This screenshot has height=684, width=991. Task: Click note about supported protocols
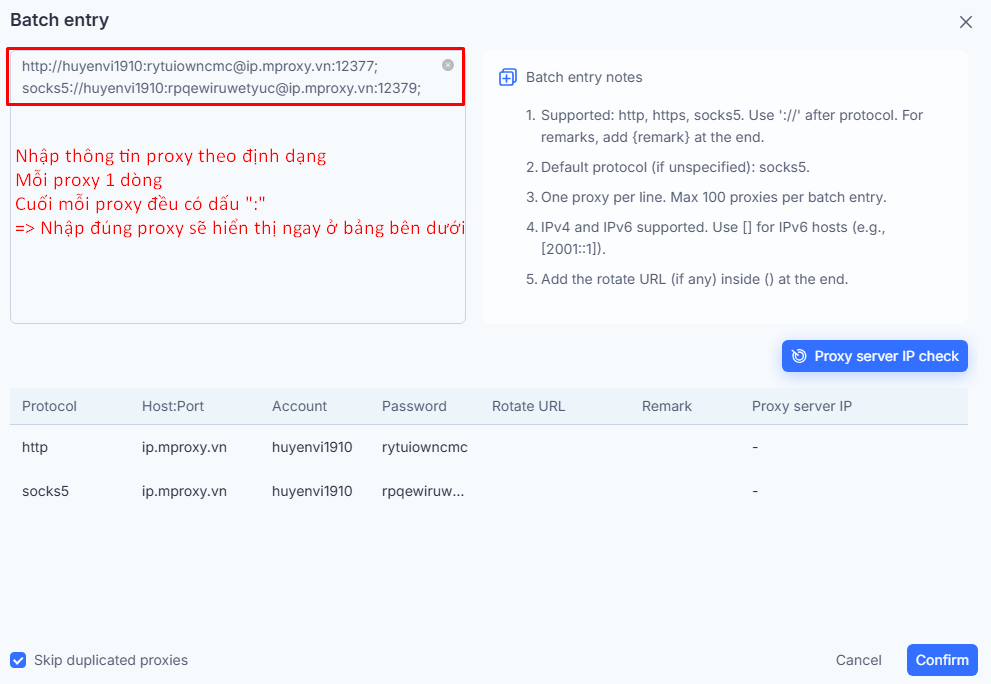point(731,126)
